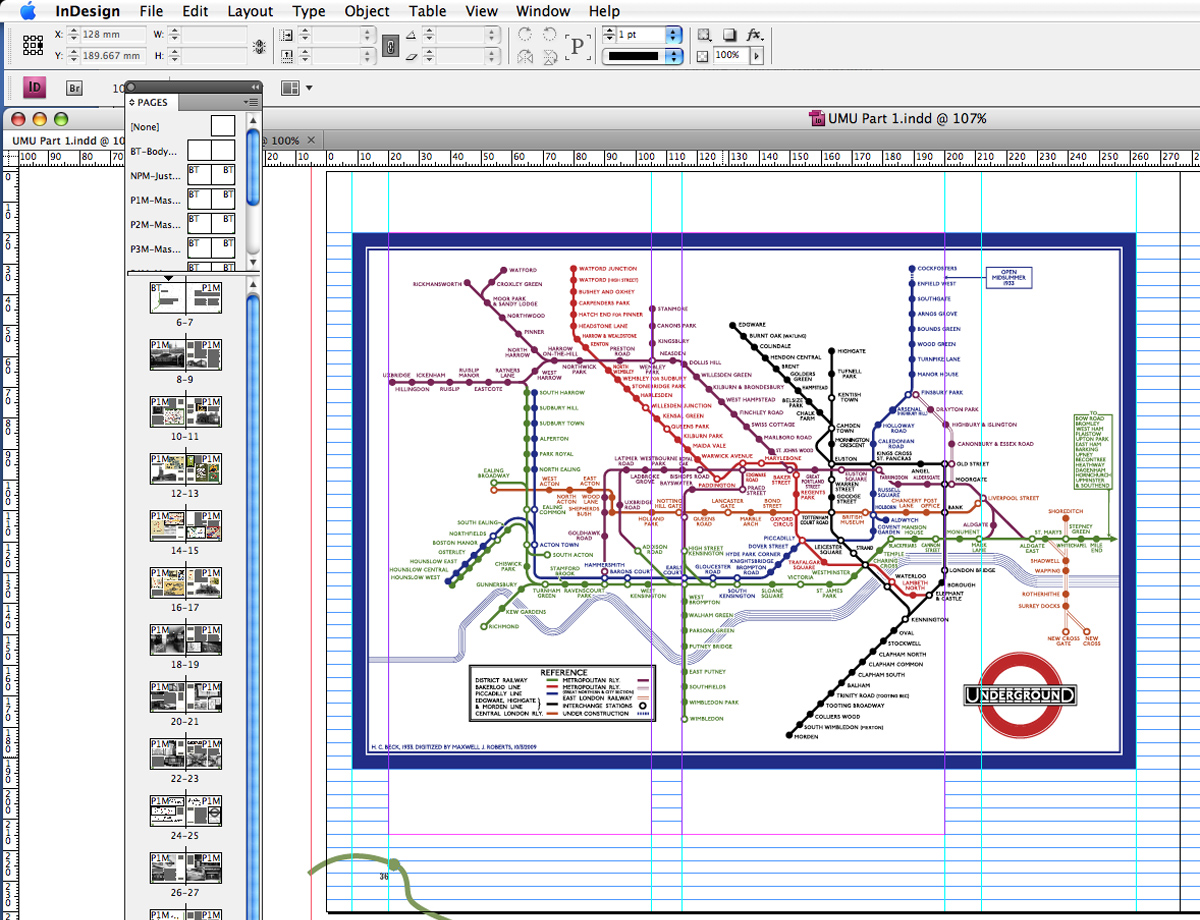Open the fx effects menu
Screen dimensions: 1200x920
click(754, 35)
